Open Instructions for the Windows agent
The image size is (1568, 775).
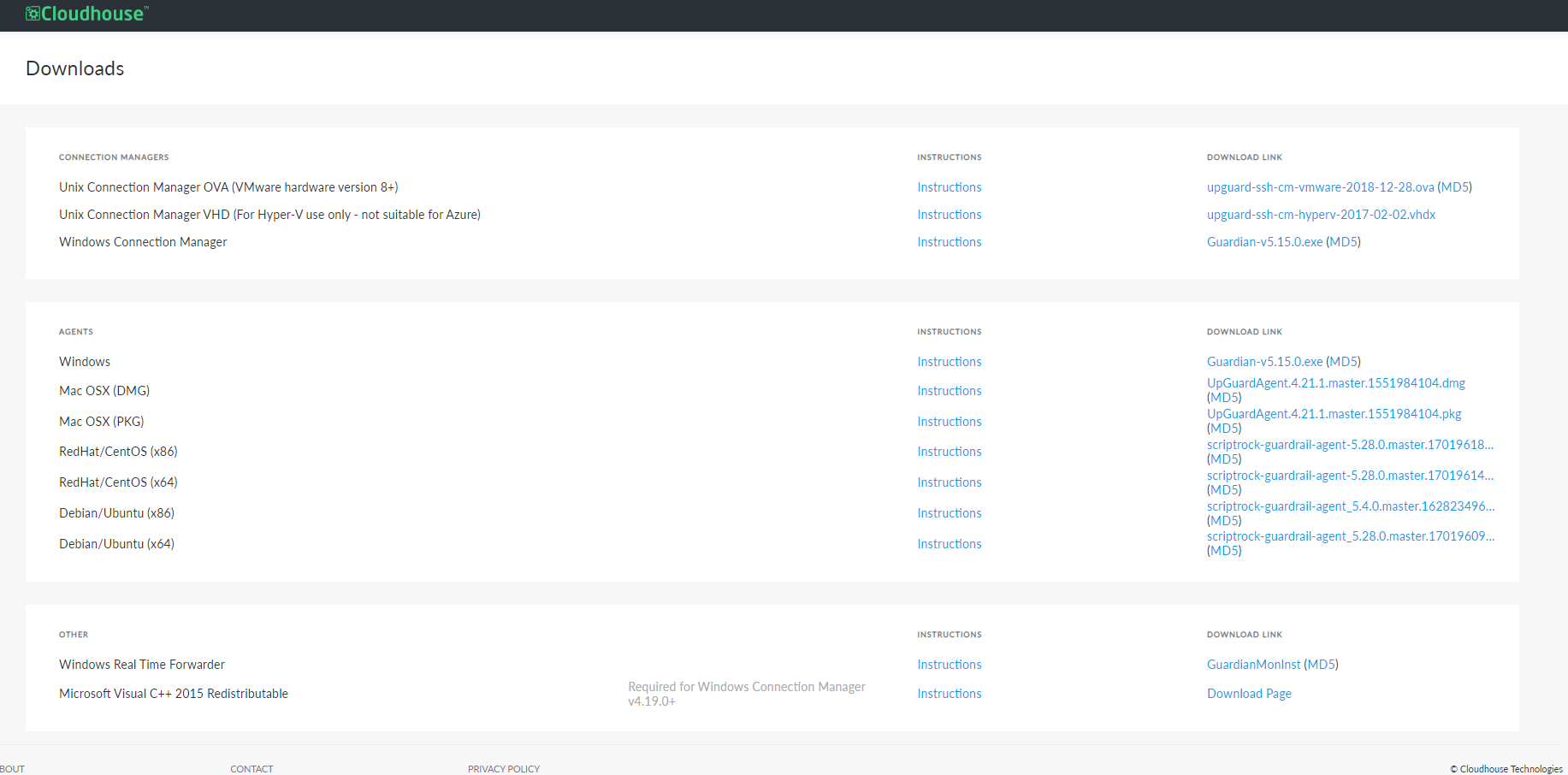pos(949,362)
